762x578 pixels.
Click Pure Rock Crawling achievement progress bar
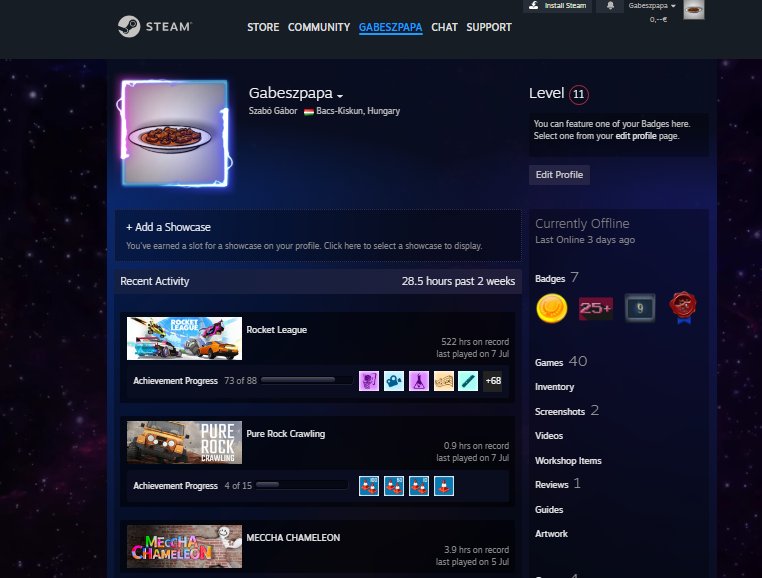click(x=302, y=485)
